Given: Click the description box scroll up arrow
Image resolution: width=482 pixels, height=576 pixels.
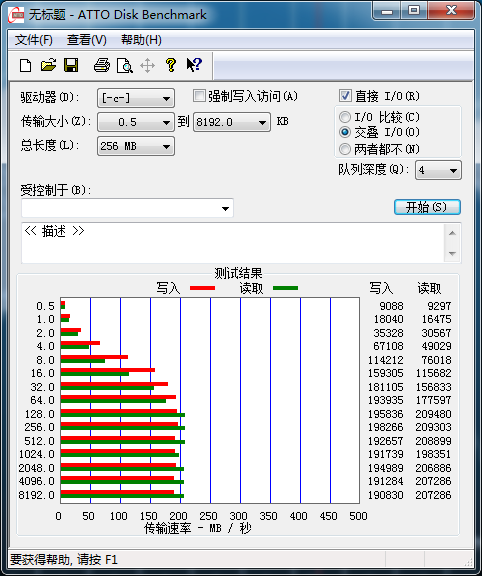Looking at the screenshot, I should [453, 233].
